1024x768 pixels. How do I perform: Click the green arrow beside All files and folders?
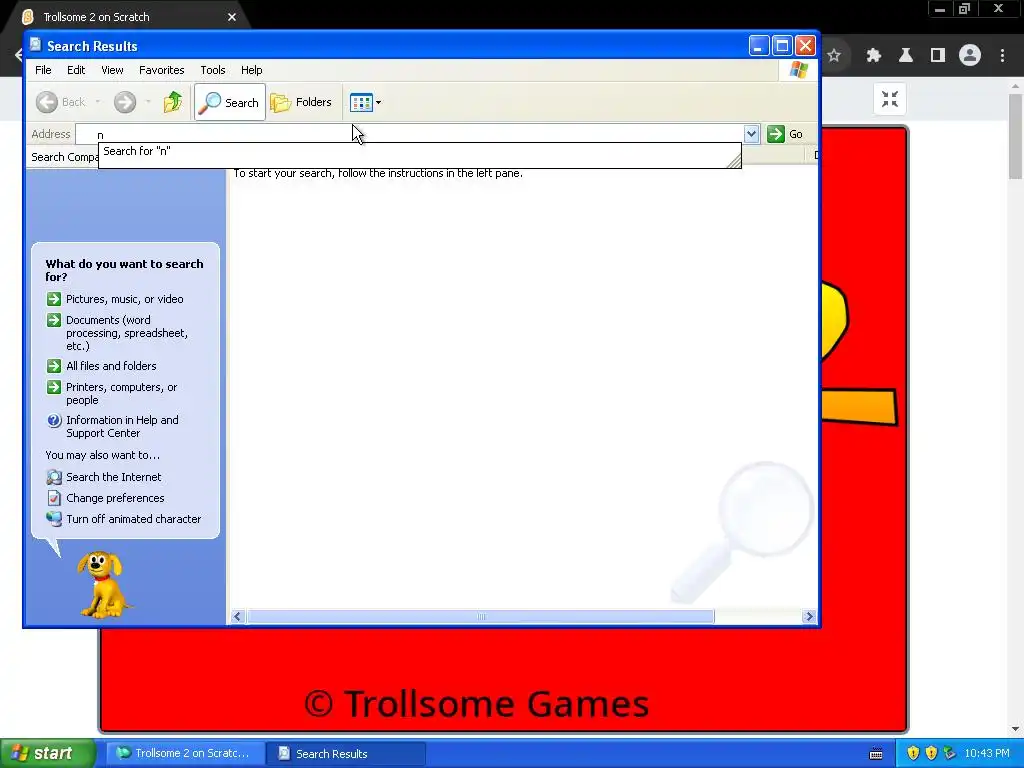click(x=54, y=366)
